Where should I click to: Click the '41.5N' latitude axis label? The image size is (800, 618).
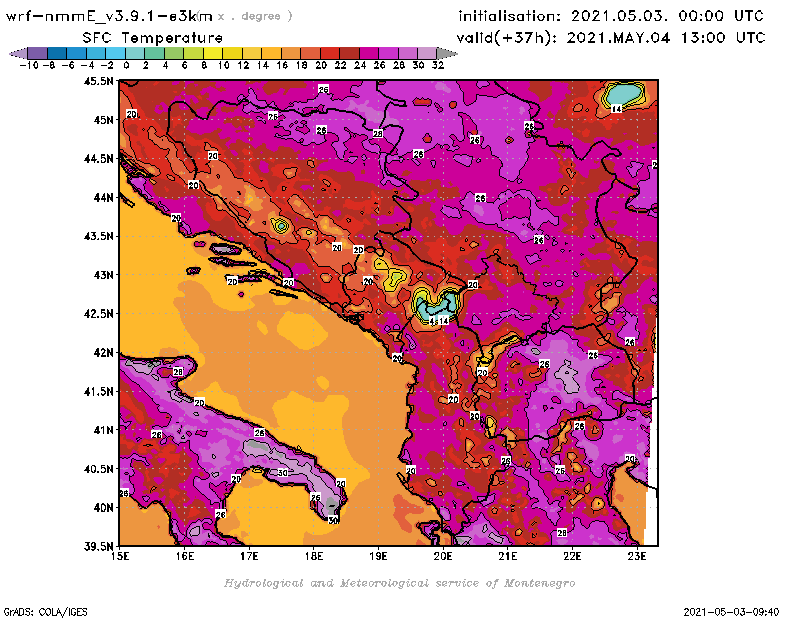pyautogui.click(x=98, y=391)
